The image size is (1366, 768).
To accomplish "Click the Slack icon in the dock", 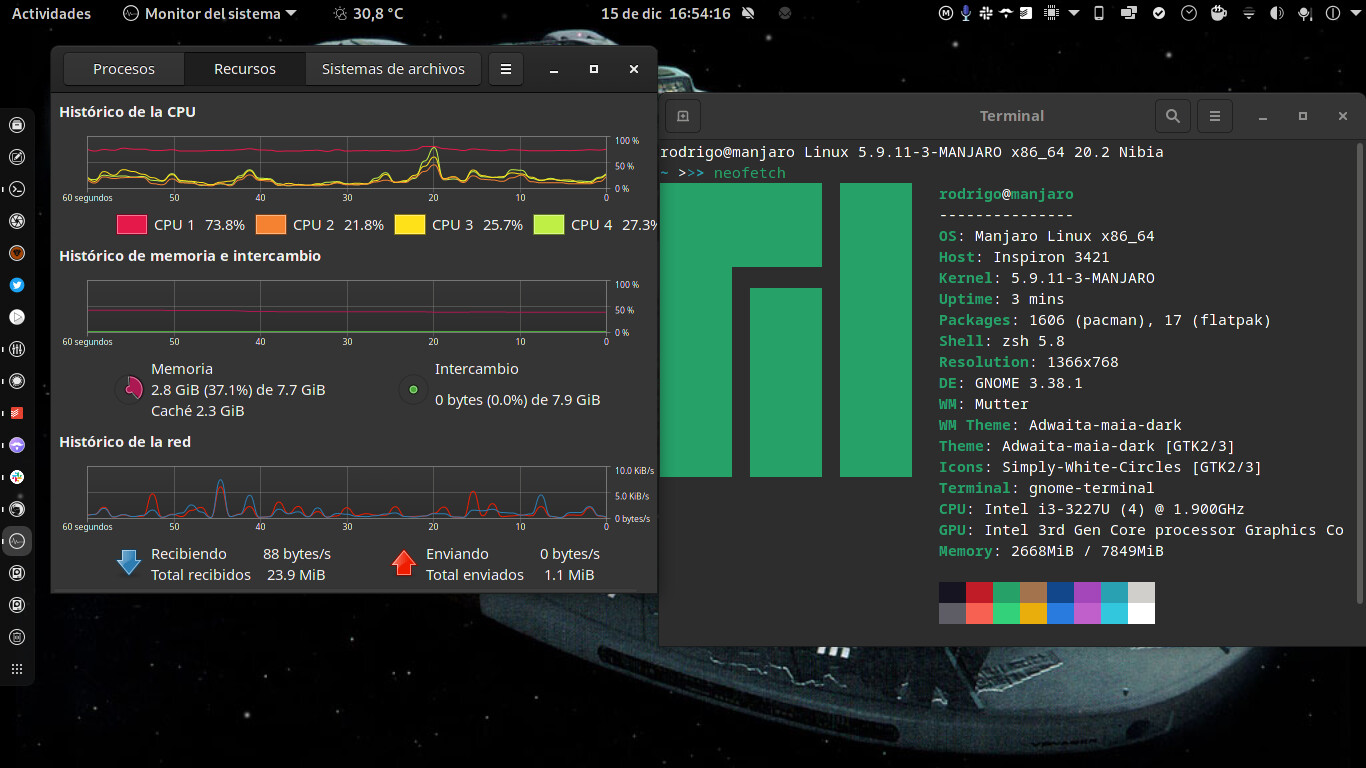I will coord(17,477).
